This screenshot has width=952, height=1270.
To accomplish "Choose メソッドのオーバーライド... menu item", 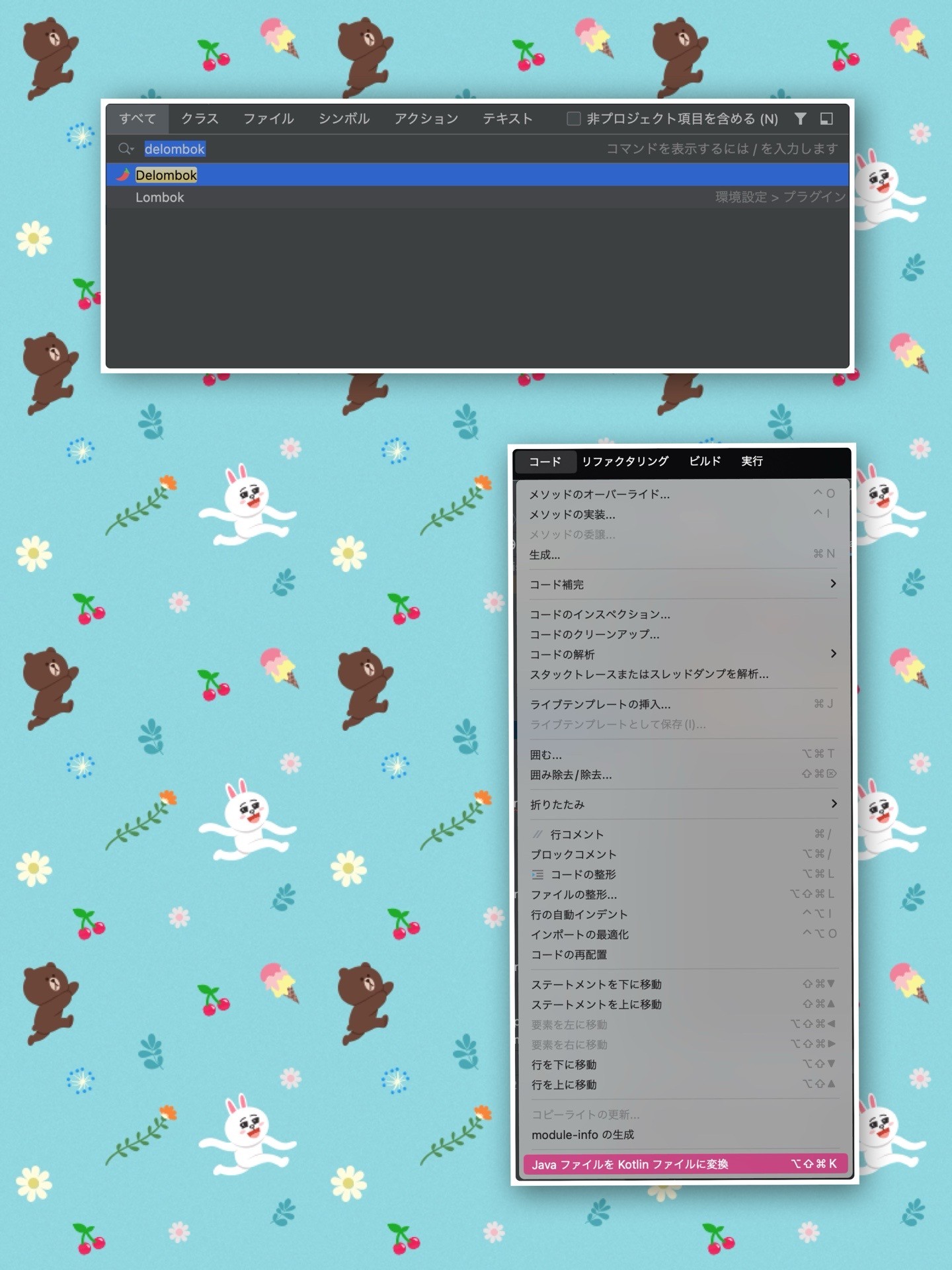I will 682,494.
